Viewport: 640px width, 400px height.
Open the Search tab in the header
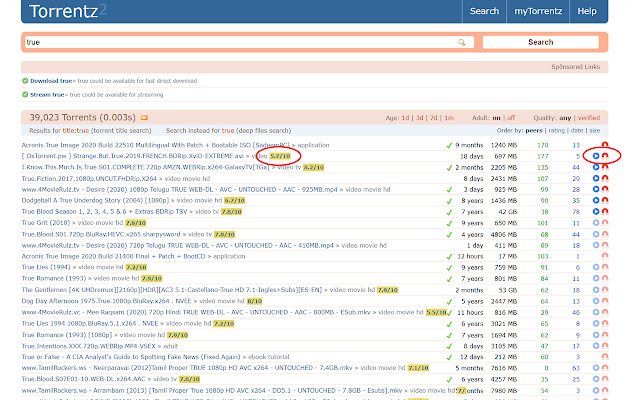(x=484, y=11)
